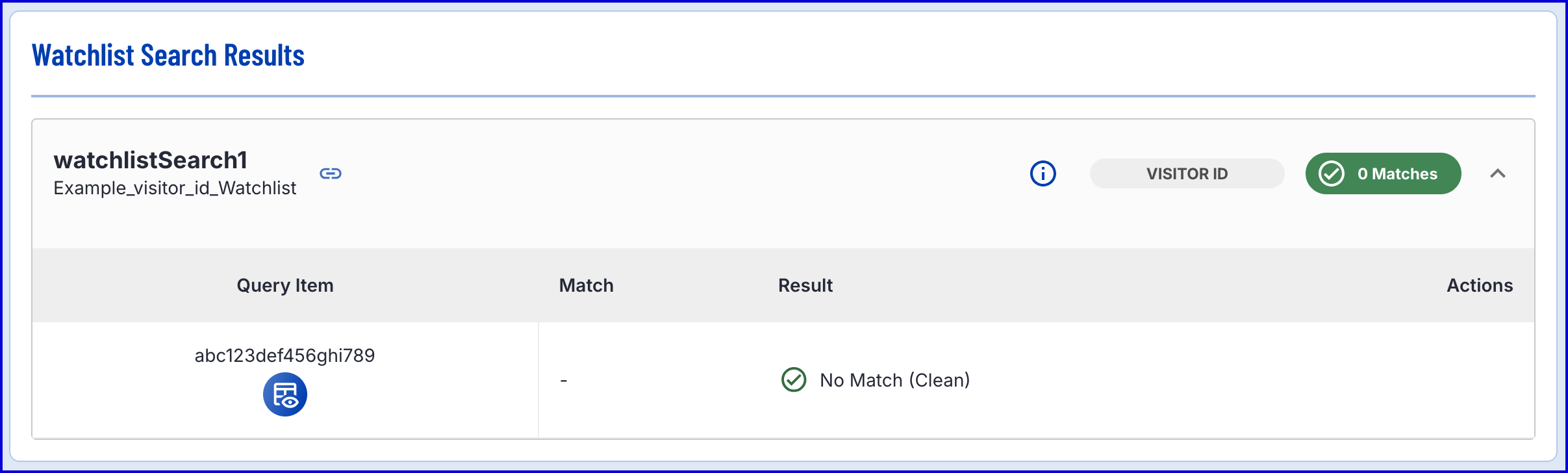Click the watchlistSearch1 title
The image size is (1568, 473).
(151, 160)
